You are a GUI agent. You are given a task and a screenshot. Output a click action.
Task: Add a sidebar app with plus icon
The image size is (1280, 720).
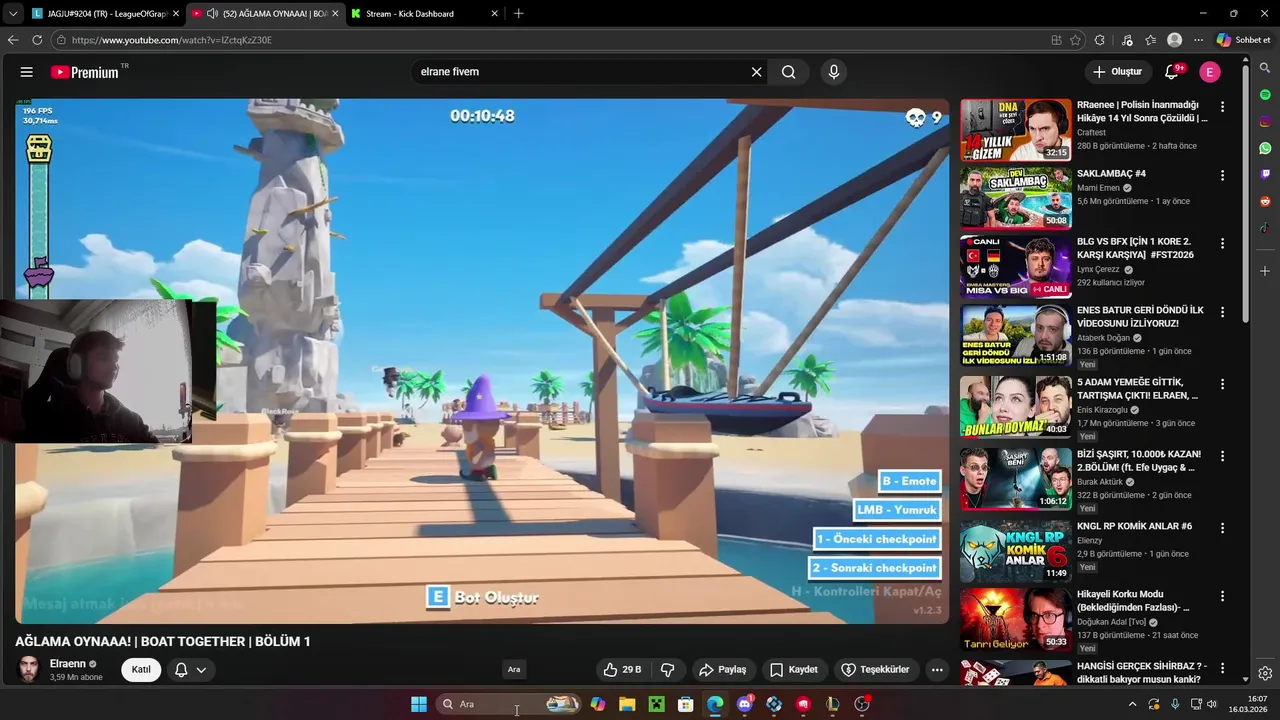(1265, 271)
